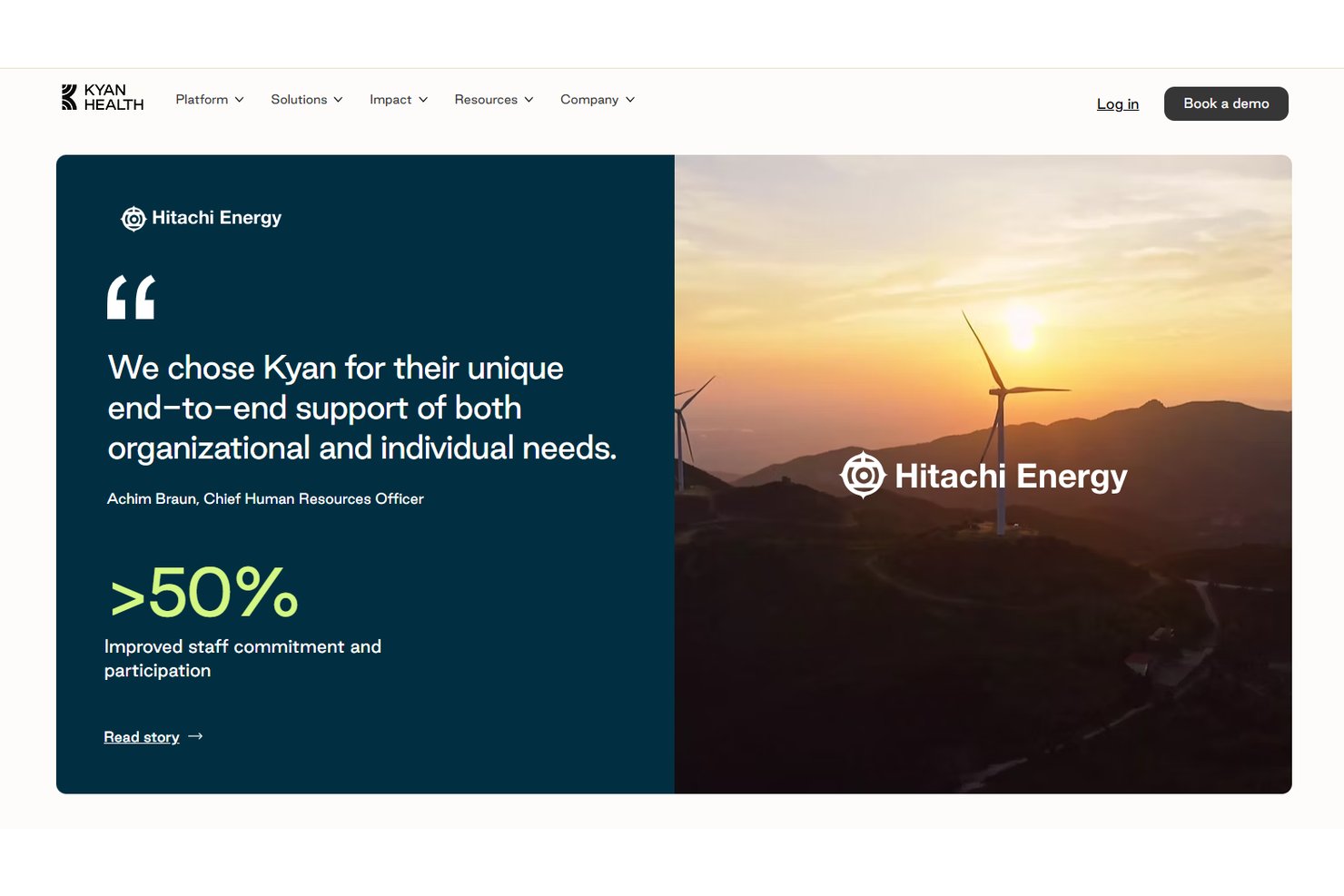Expand the Solutions dropdown chevron
Viewport: 1344px width, 896px height.
(338, 100)
